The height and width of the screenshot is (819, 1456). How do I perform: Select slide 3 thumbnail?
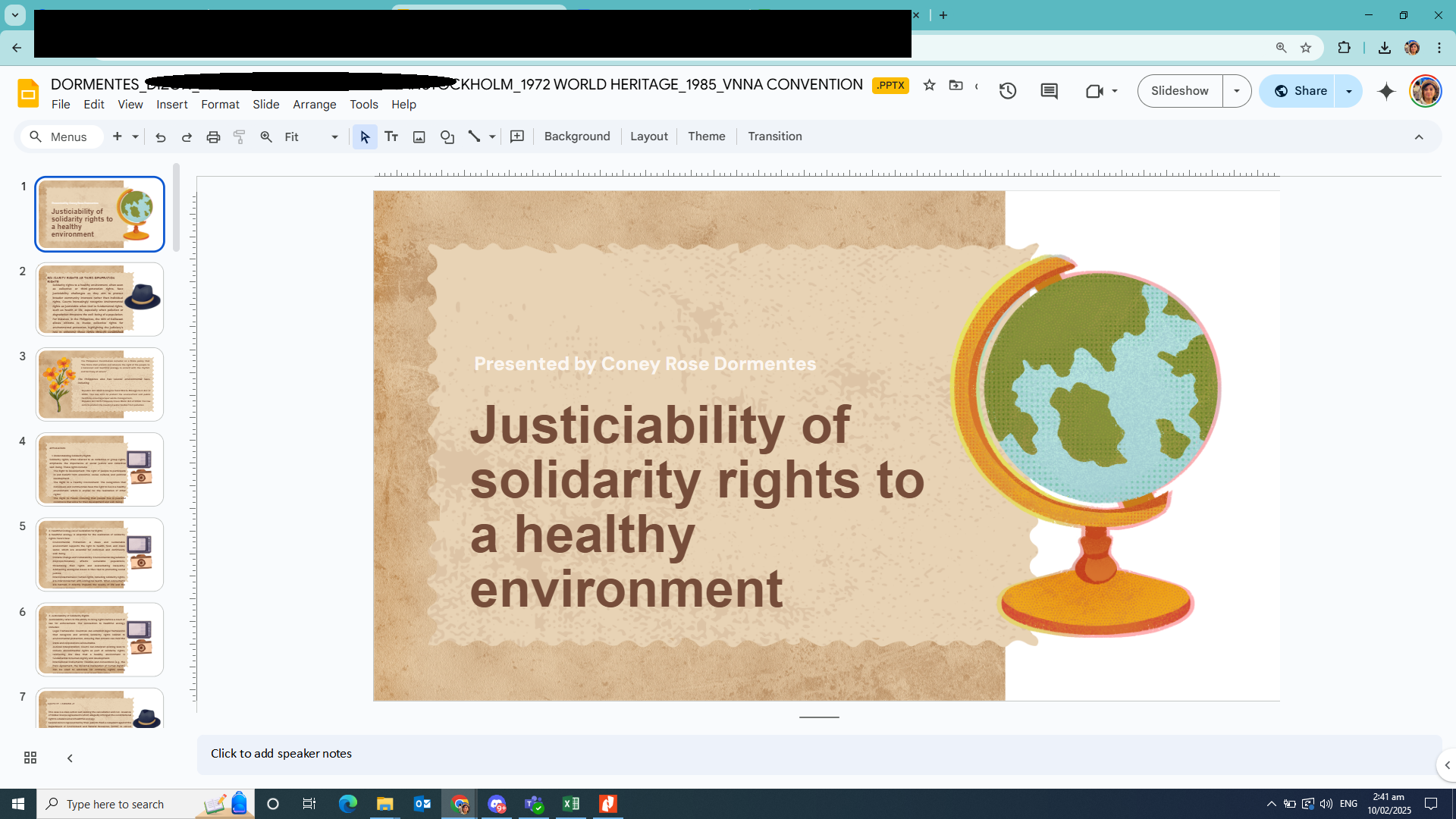pos(99,384)
